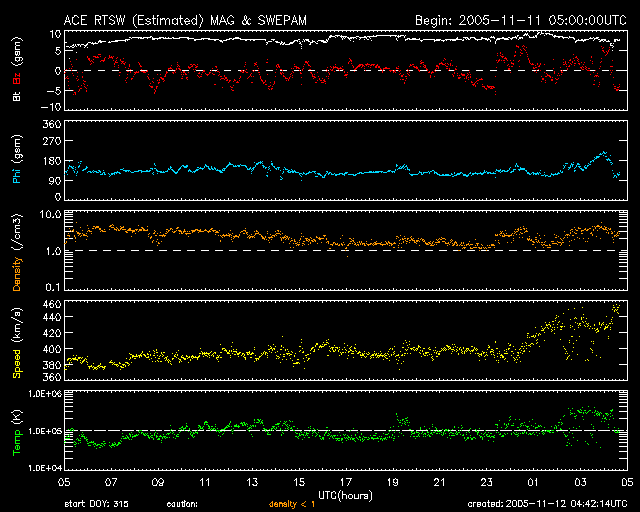Viewport: 640px width, 512px height.
Task: Click the 13 hour tick on time axis
Action: coord(251,481)
